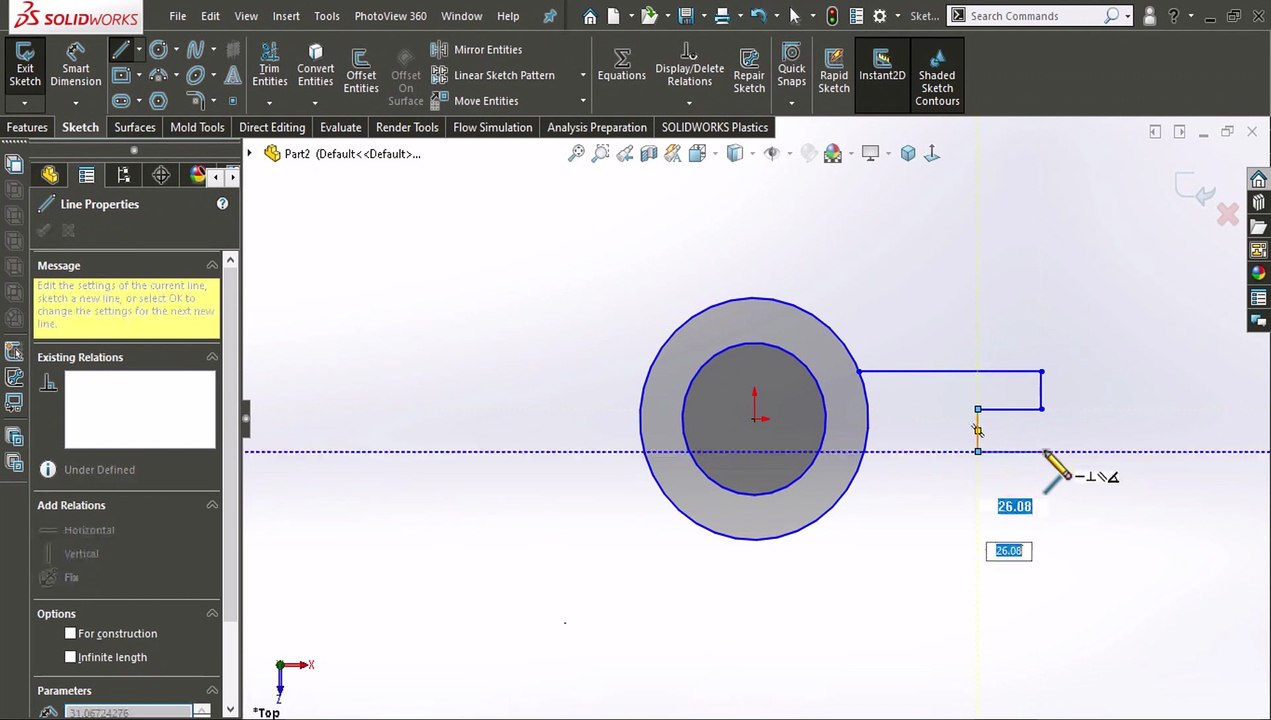Image resolution: width=1271 pixels, height=720 pixels.
Task: Open PropertyManager tab in left panel
Action: pos(87,176)
